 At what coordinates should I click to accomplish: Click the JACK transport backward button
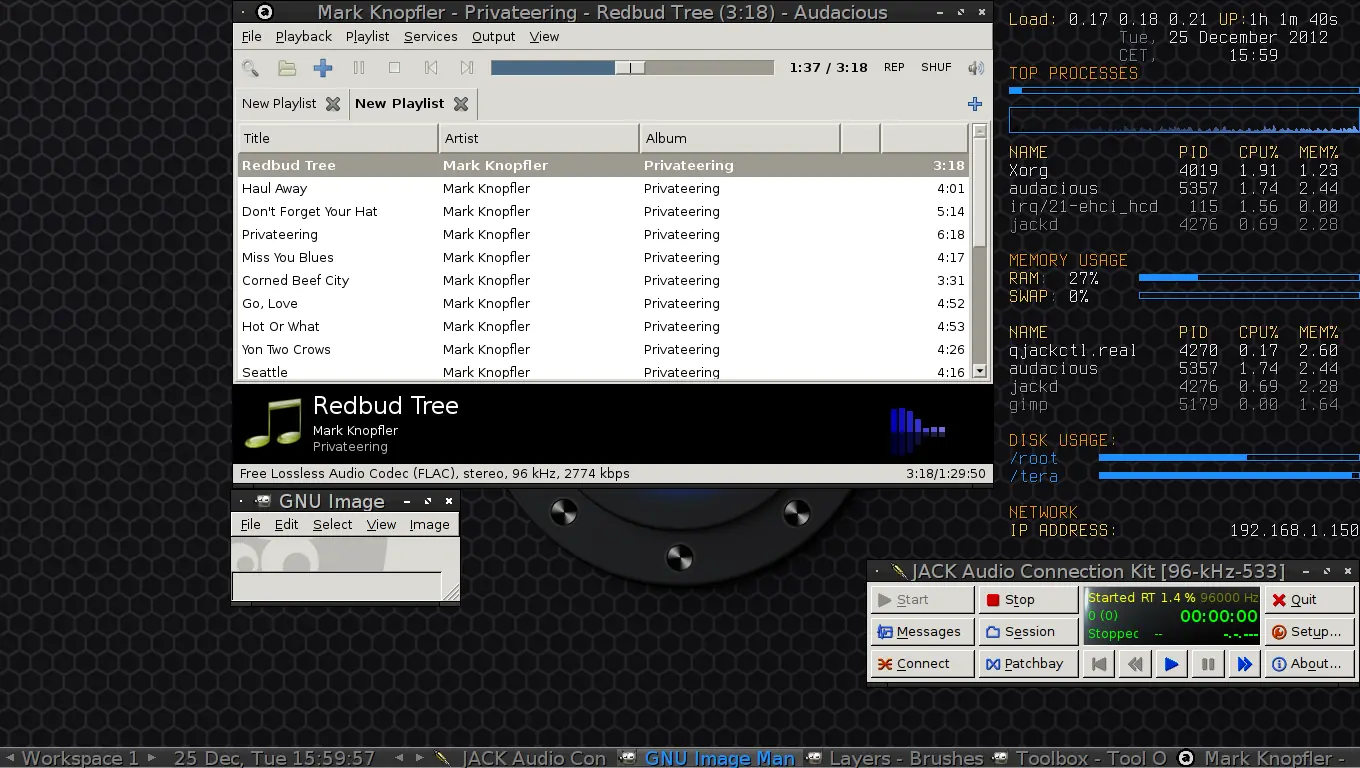click(1135, 664)
